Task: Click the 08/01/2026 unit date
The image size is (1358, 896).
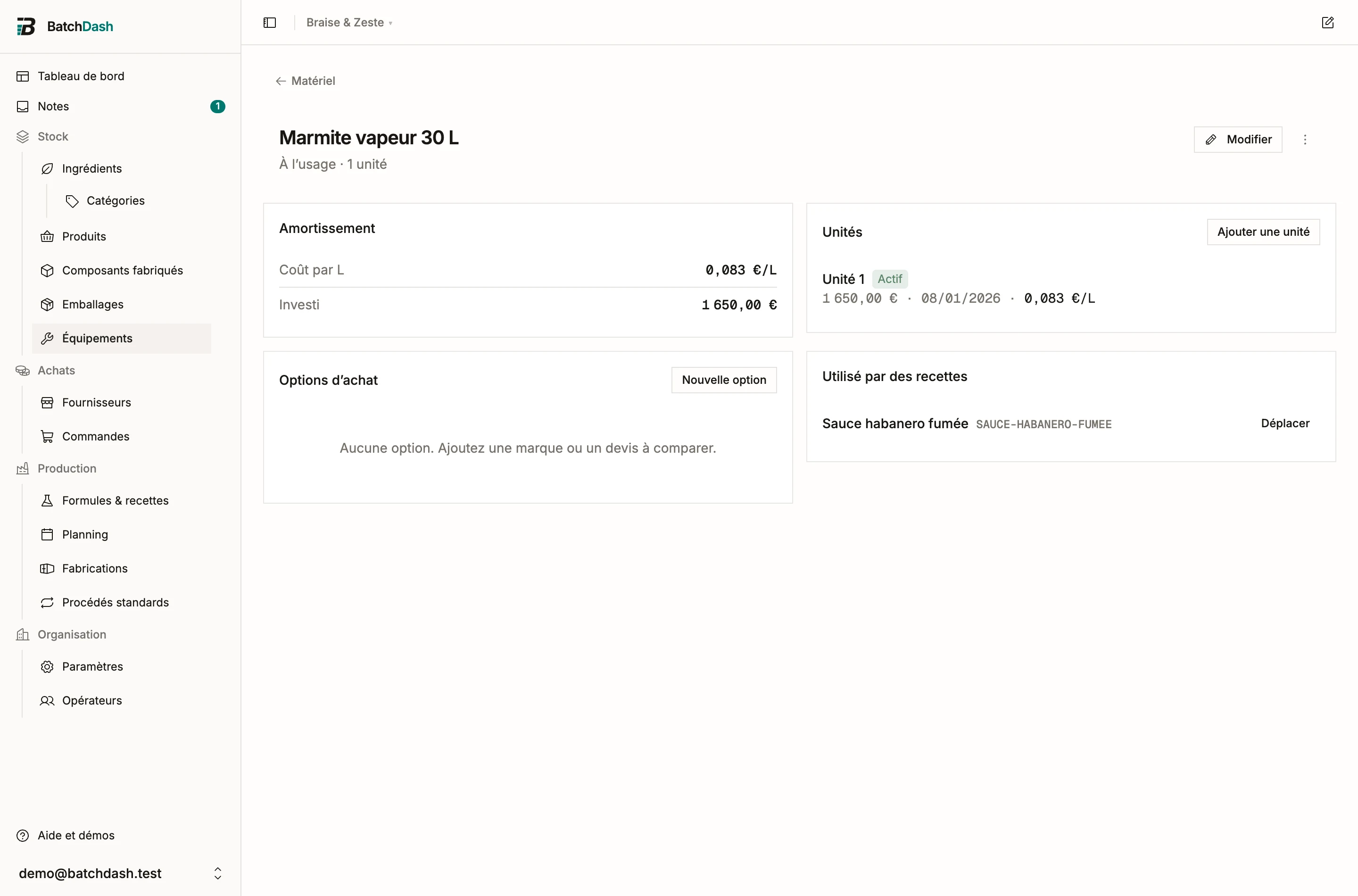Action: coord(961,299)
